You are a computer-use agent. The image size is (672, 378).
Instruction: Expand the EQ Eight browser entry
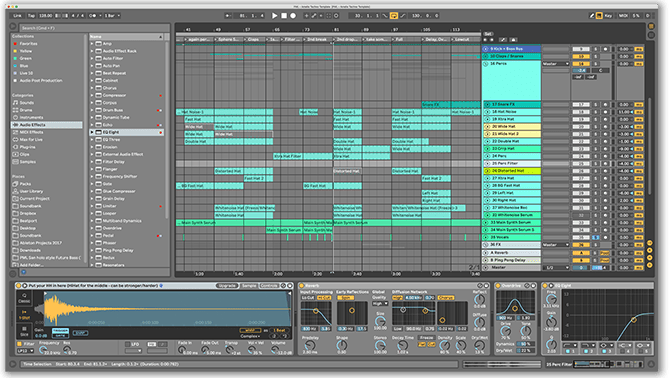92,132
